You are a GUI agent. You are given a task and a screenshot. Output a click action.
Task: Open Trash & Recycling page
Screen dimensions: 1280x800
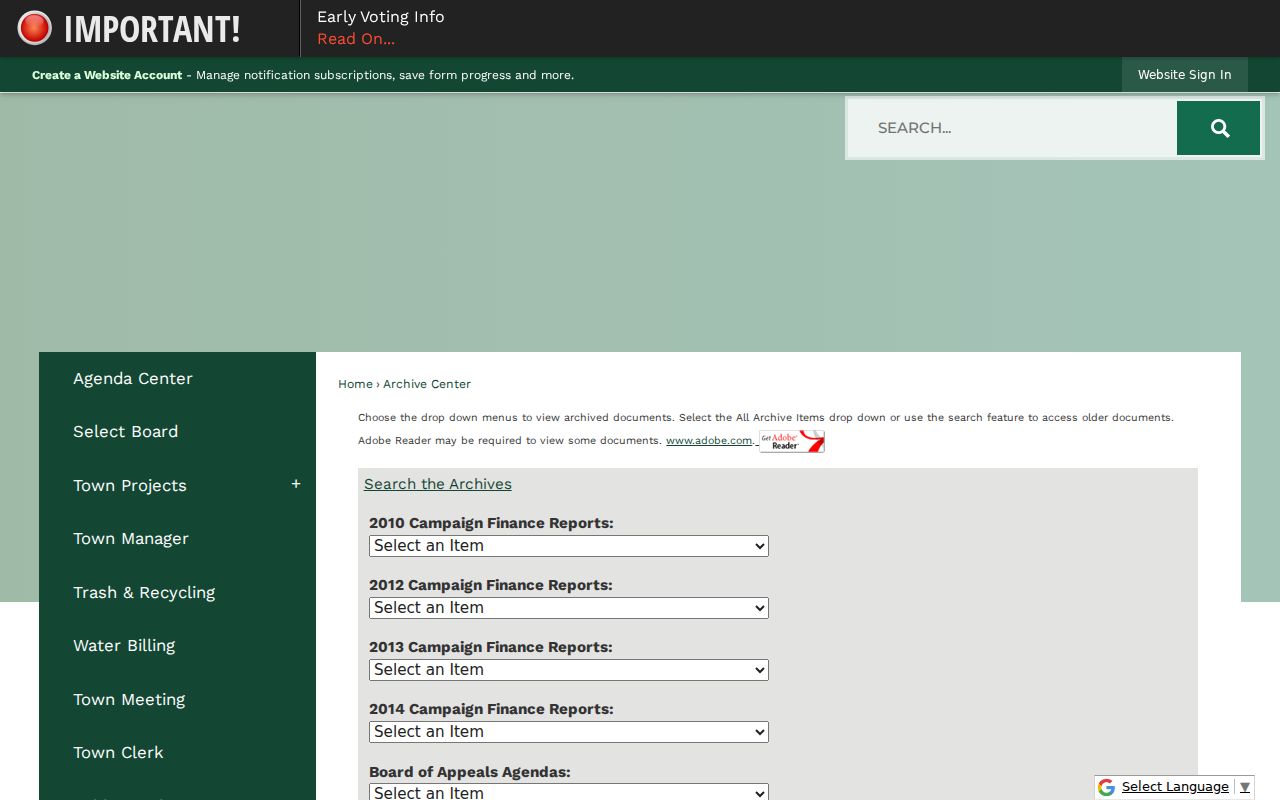144,592
